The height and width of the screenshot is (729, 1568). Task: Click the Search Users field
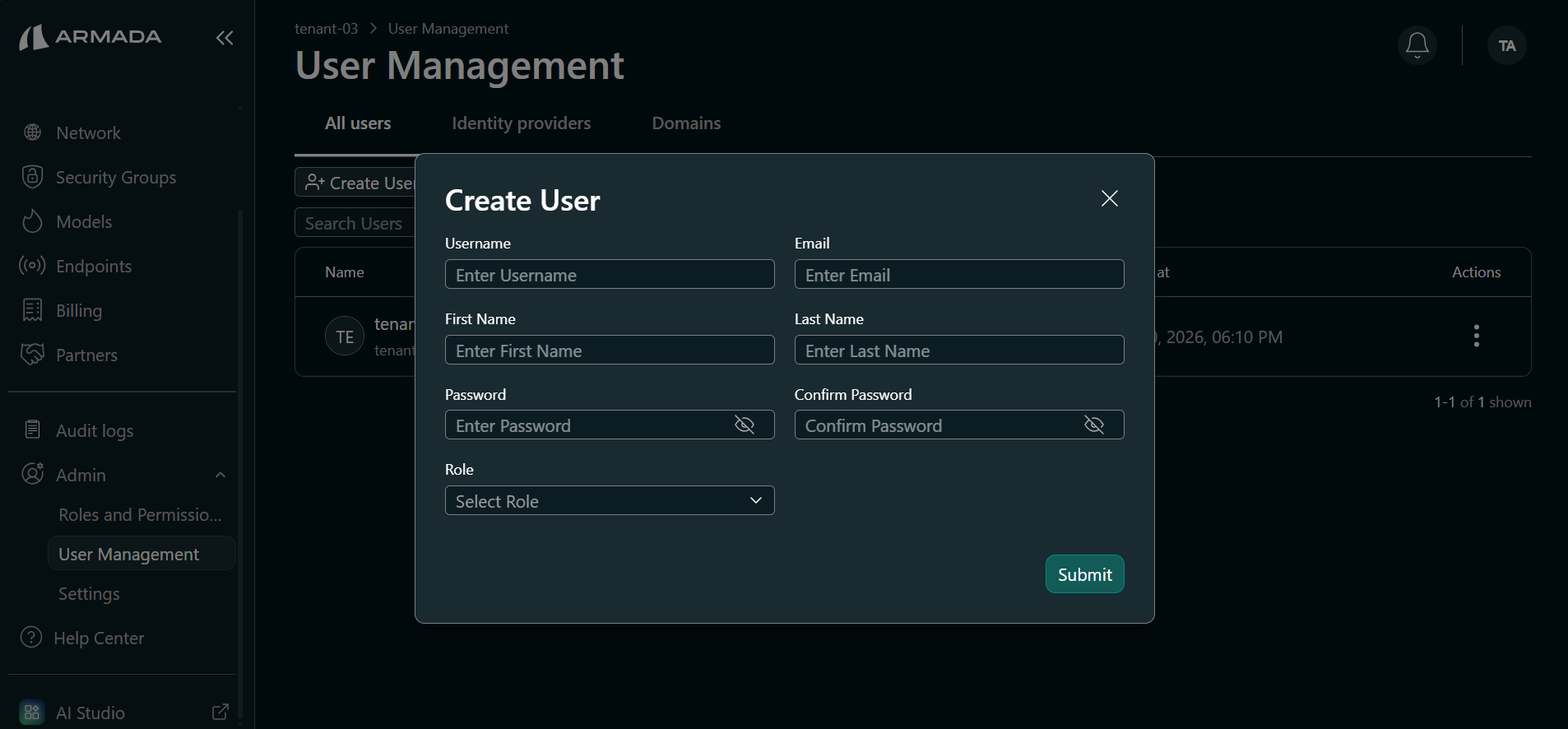click(x=355, y=223)
